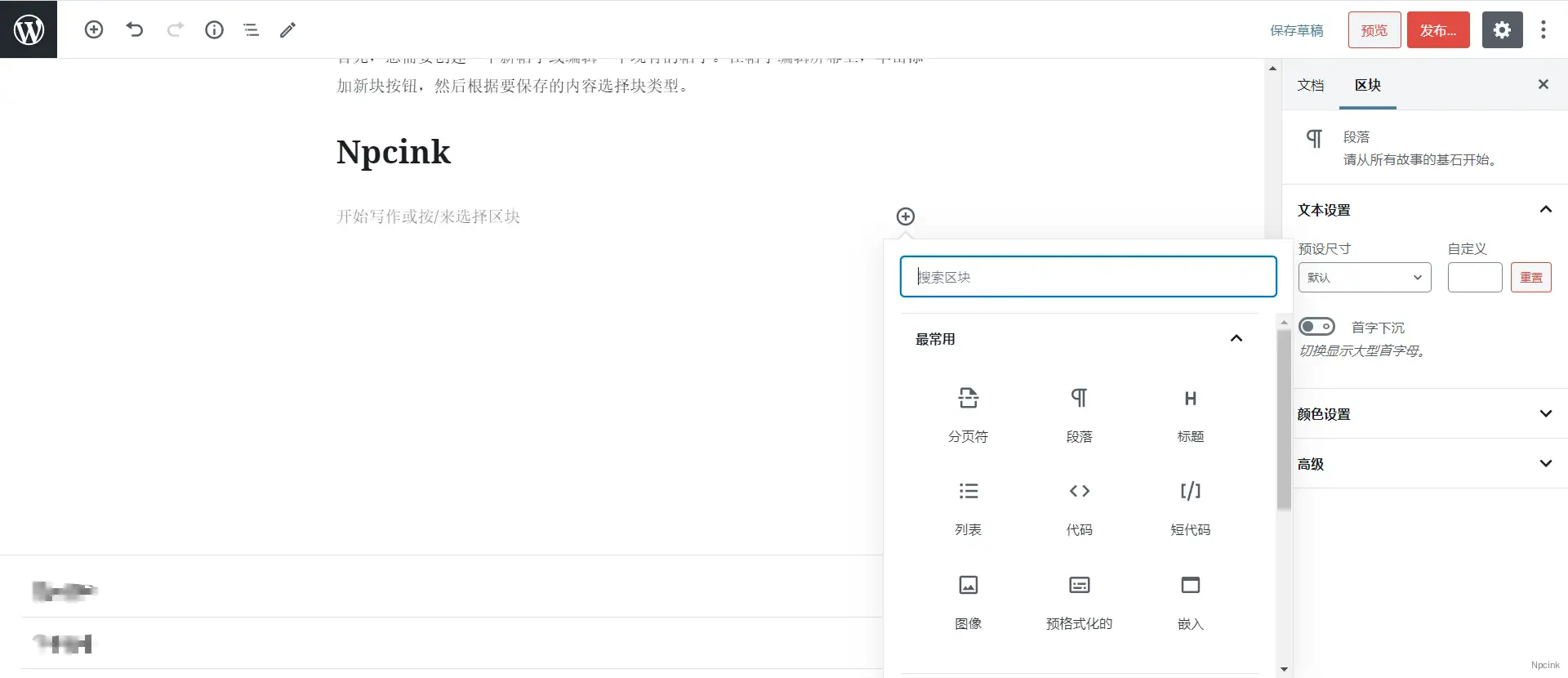Click the block inserter scrollbar thumb
Screen dimensions: 1568x678
pos(1284,418)
